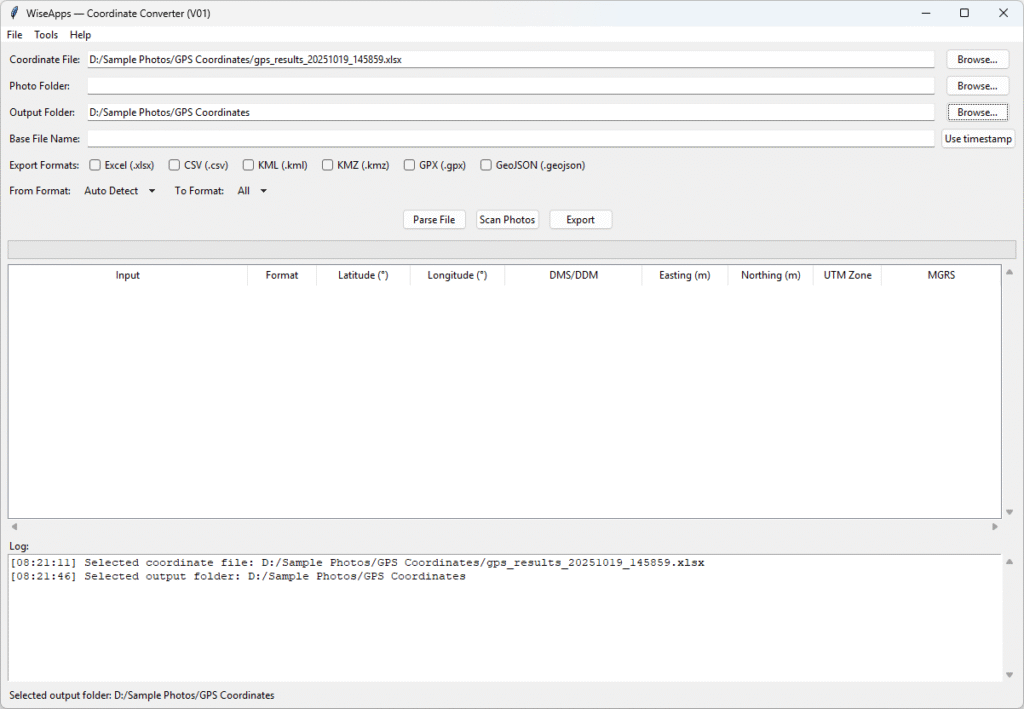Open the To Format dropdown
Screen dimensions: 1024x709
click(x=252, y=190)
